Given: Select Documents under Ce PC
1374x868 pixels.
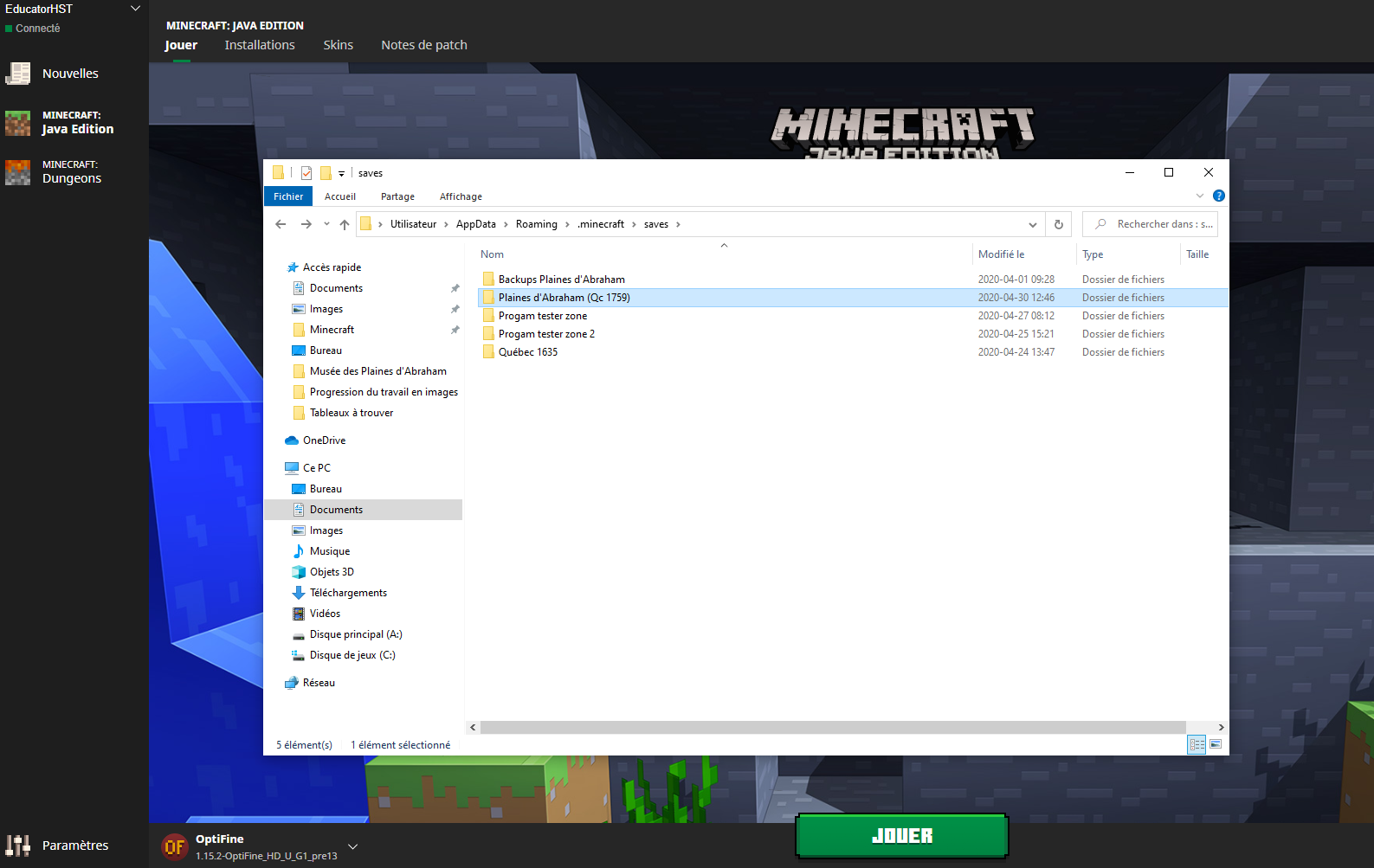Looking at the screenshot, I should (363, 510).
